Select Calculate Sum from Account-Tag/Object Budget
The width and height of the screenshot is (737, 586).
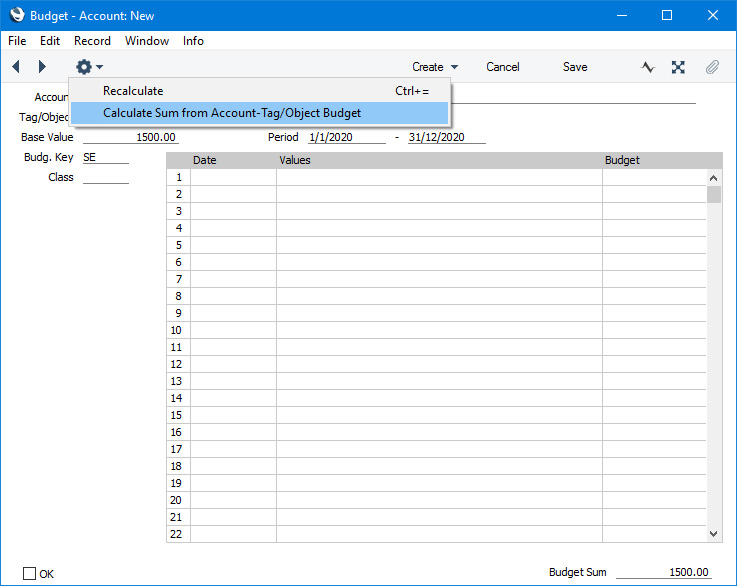pyautogui.click(x=259, y=113)
